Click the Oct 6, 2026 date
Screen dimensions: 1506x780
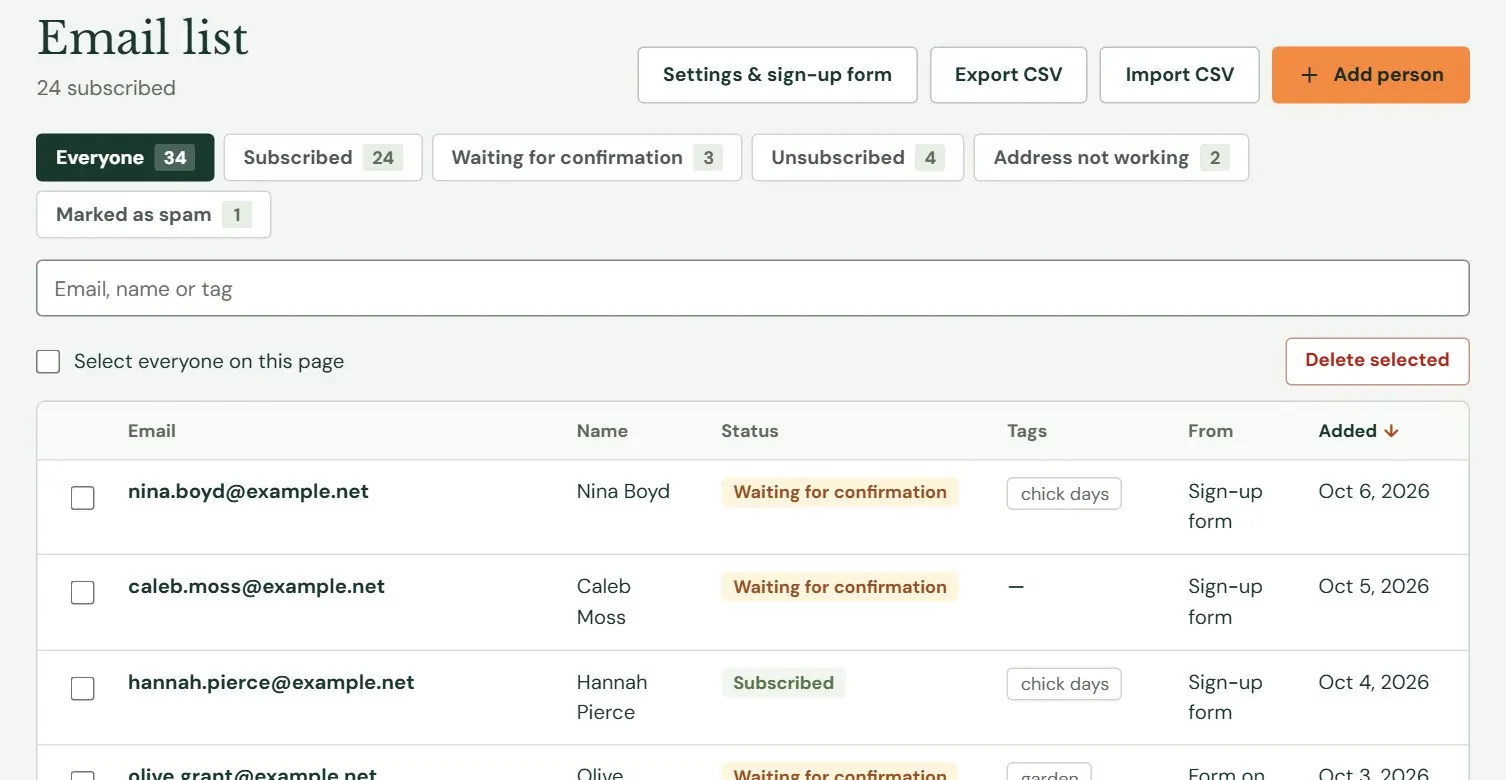(x=1374, y=491)
